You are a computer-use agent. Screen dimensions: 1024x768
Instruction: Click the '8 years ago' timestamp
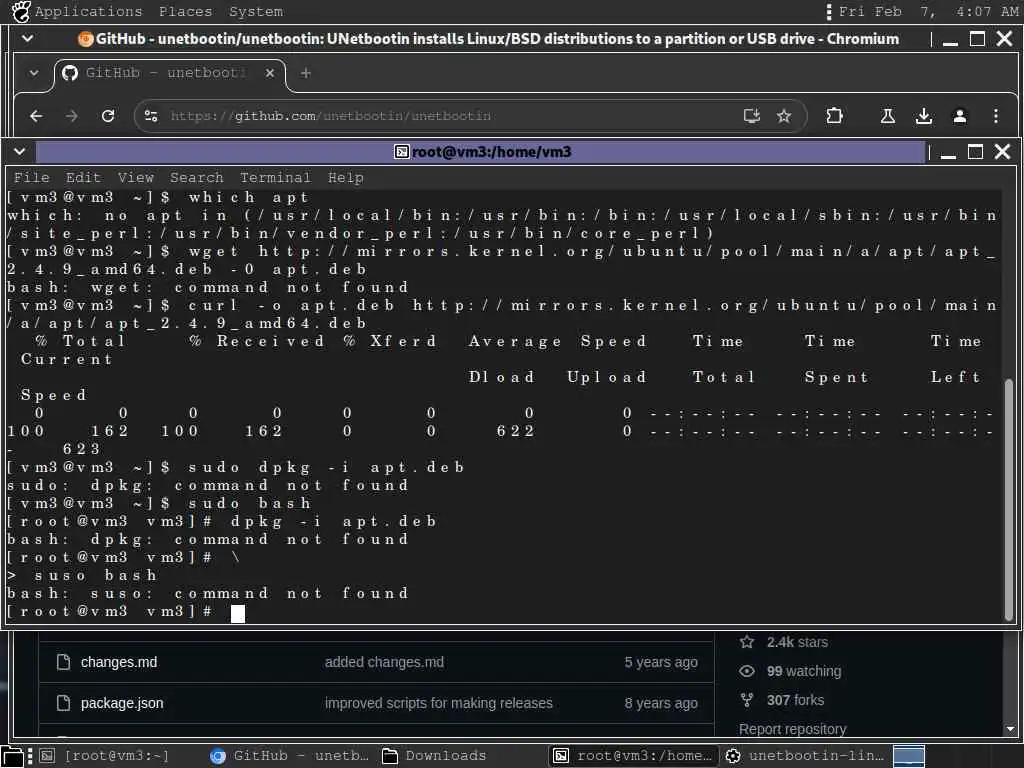click(660, 703)
